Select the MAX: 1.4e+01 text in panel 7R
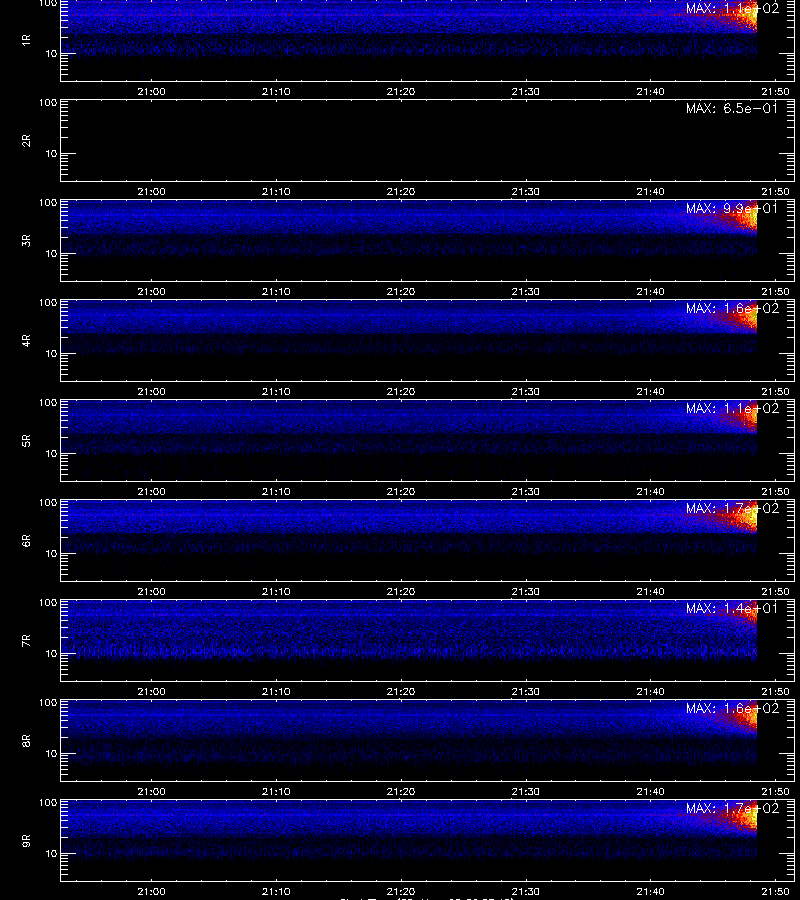Viewport: 800px width, 900px height. point(732,608)
